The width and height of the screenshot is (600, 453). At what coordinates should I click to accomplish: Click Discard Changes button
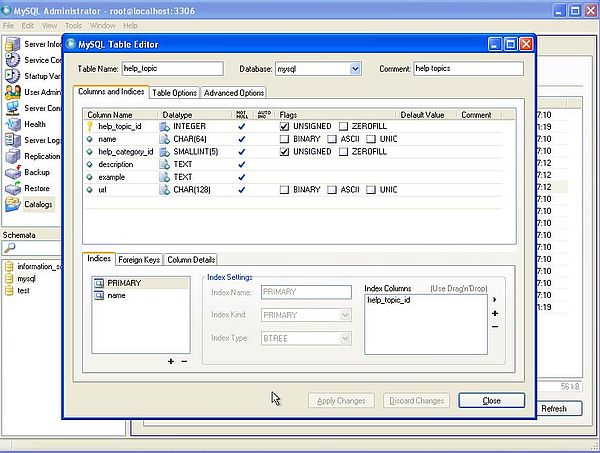416,401
